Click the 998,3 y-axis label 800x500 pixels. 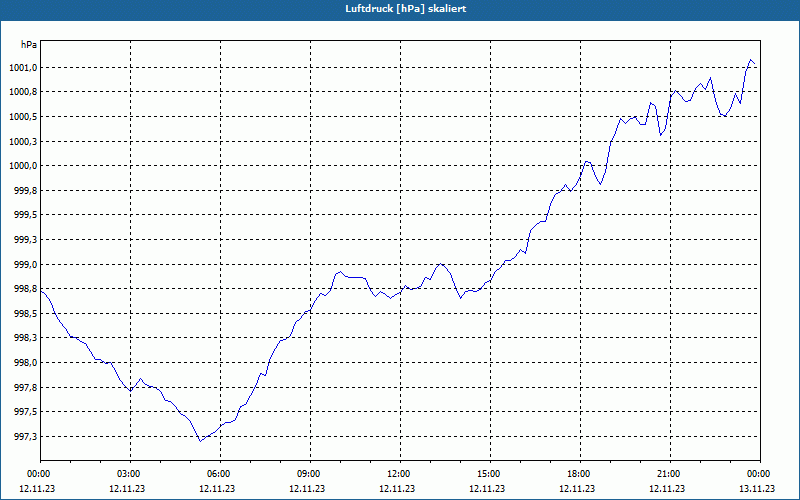click(x=26, y=338)
